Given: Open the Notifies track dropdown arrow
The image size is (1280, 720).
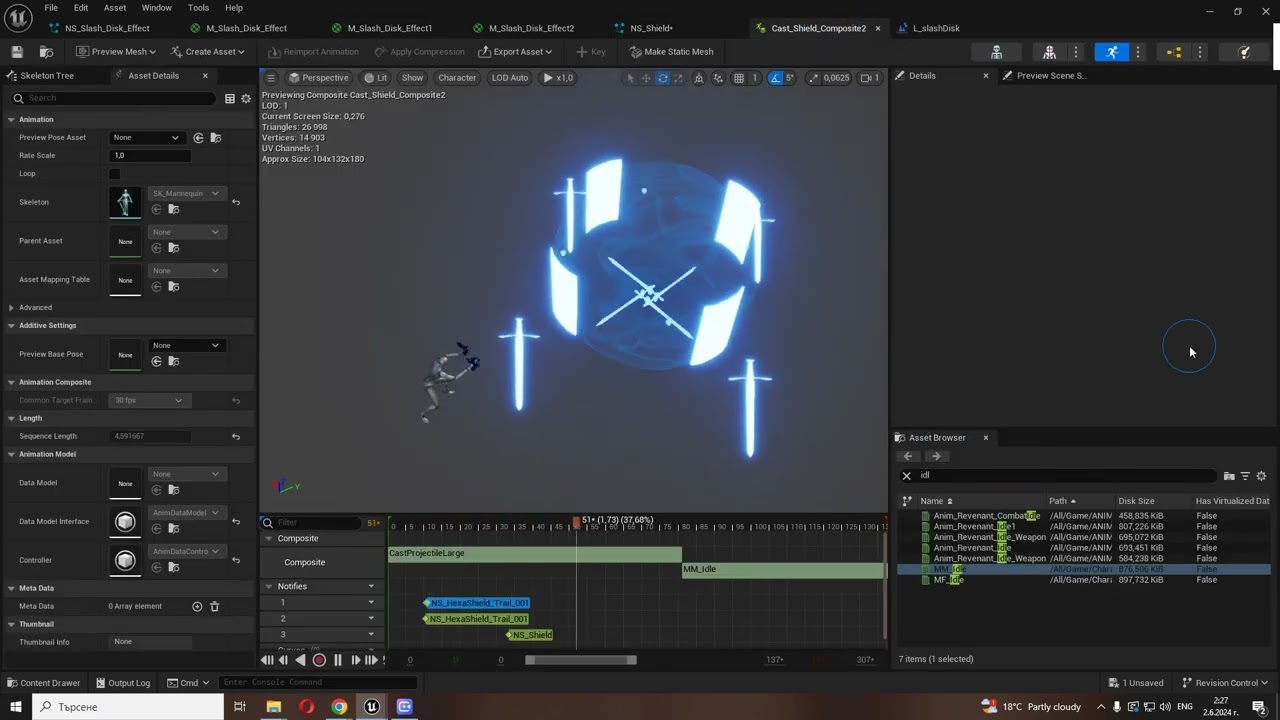Looking at the screenshot, I should pos(371,586).
